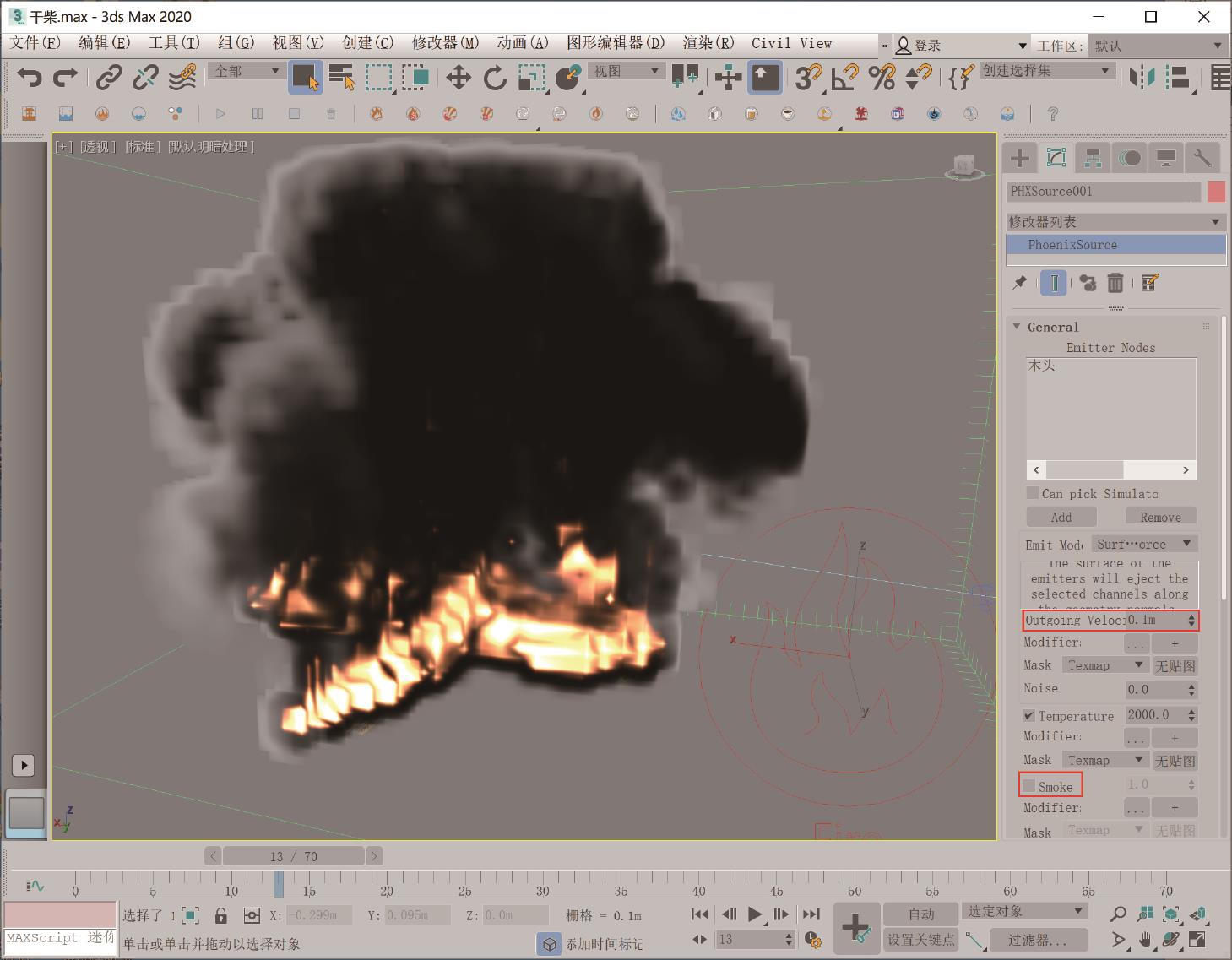Image resolution: width=1232 pixels, height=960 pixels.
Task: Collapse the General rollout
Action: (1018, 327)
